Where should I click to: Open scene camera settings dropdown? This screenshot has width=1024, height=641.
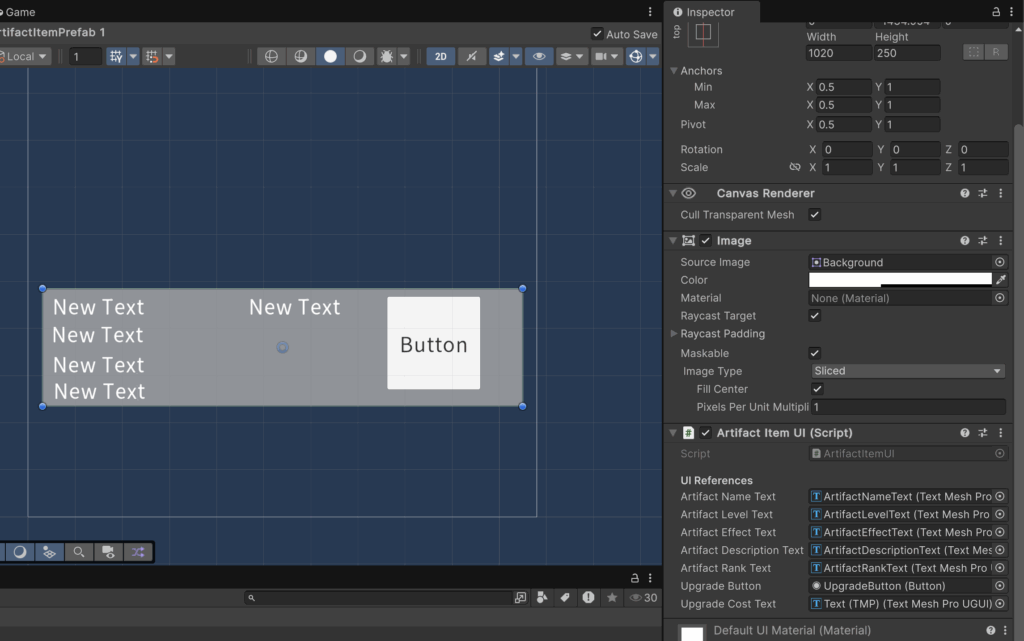(607, 56)
